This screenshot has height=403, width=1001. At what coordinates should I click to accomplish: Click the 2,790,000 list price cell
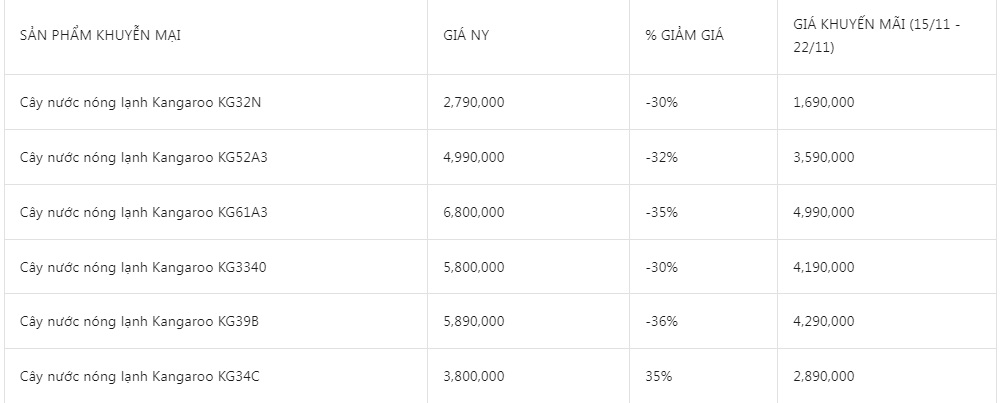pyautogui.click(x=473, y=102)
